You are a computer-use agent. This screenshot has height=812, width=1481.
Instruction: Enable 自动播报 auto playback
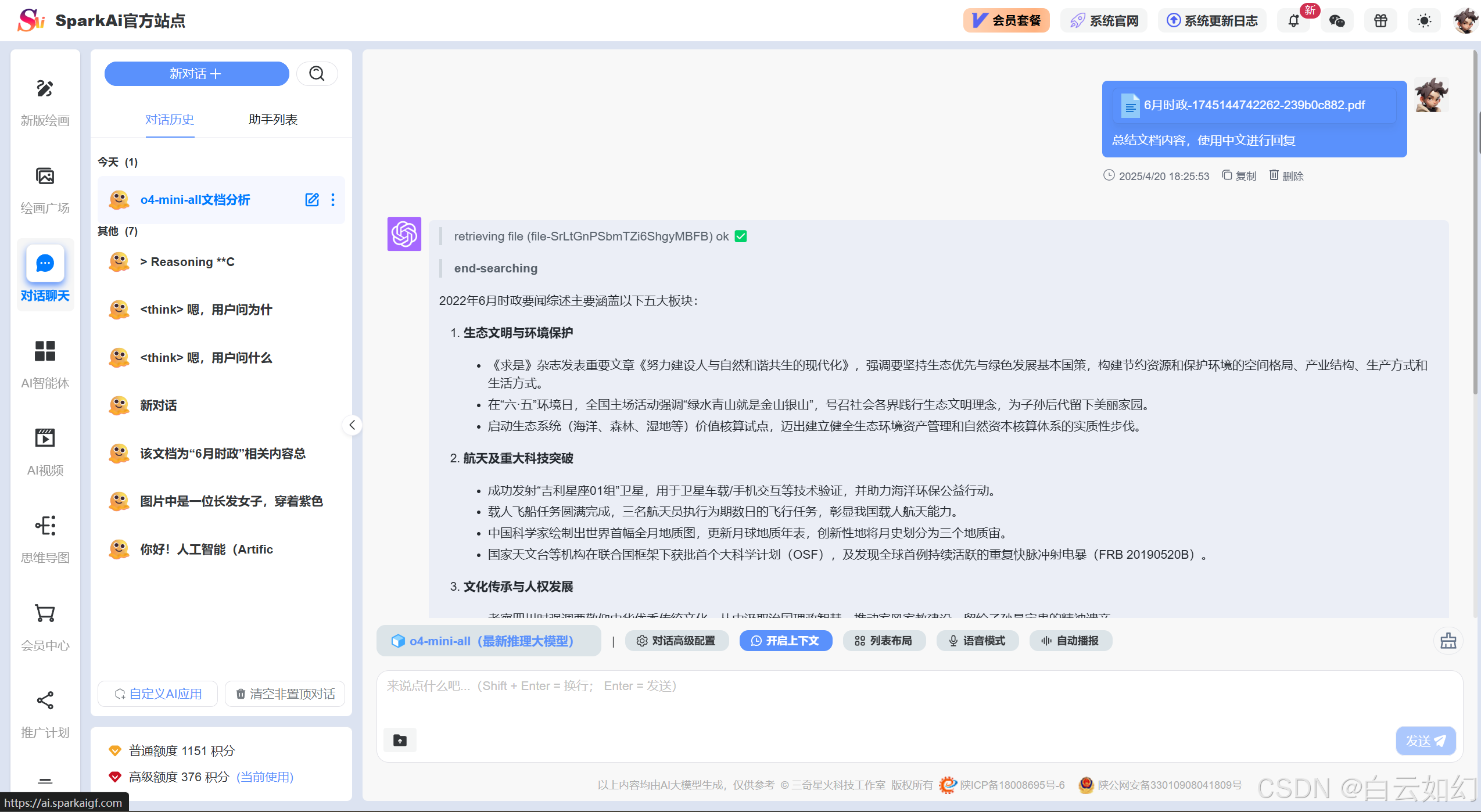(x=1070, y=641)
